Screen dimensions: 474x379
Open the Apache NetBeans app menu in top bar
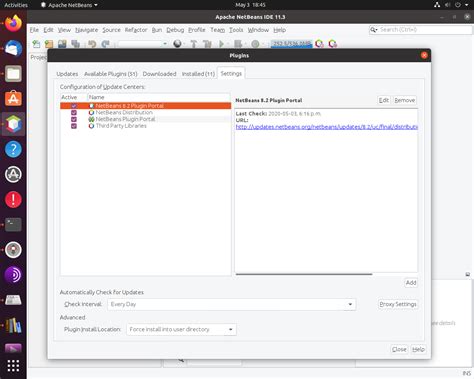(x=69, y=5)
